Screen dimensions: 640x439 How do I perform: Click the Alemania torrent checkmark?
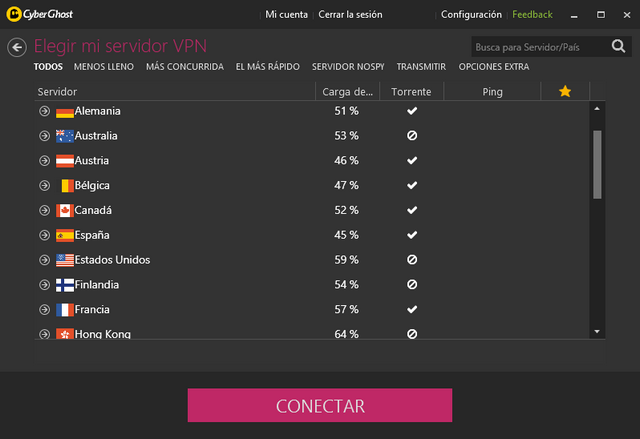[x=412, y=111]
